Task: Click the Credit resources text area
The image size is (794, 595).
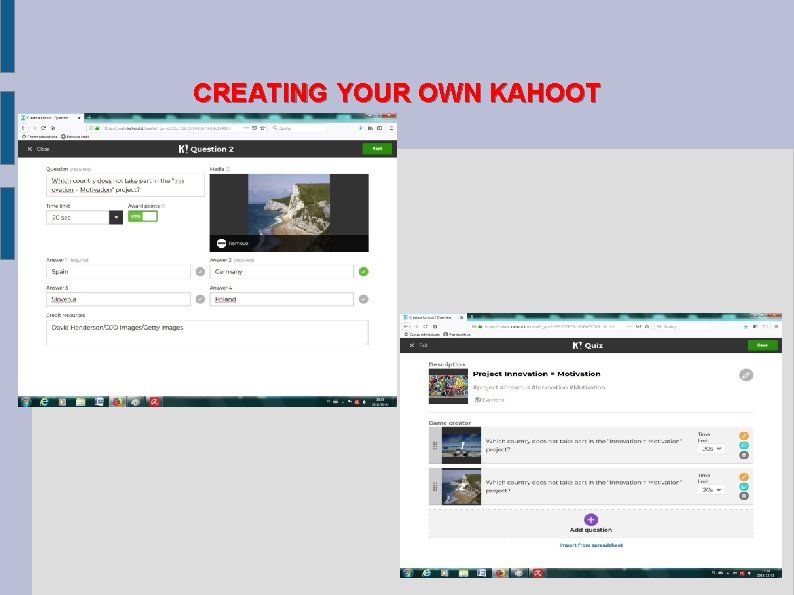Action: click(207, 333)
